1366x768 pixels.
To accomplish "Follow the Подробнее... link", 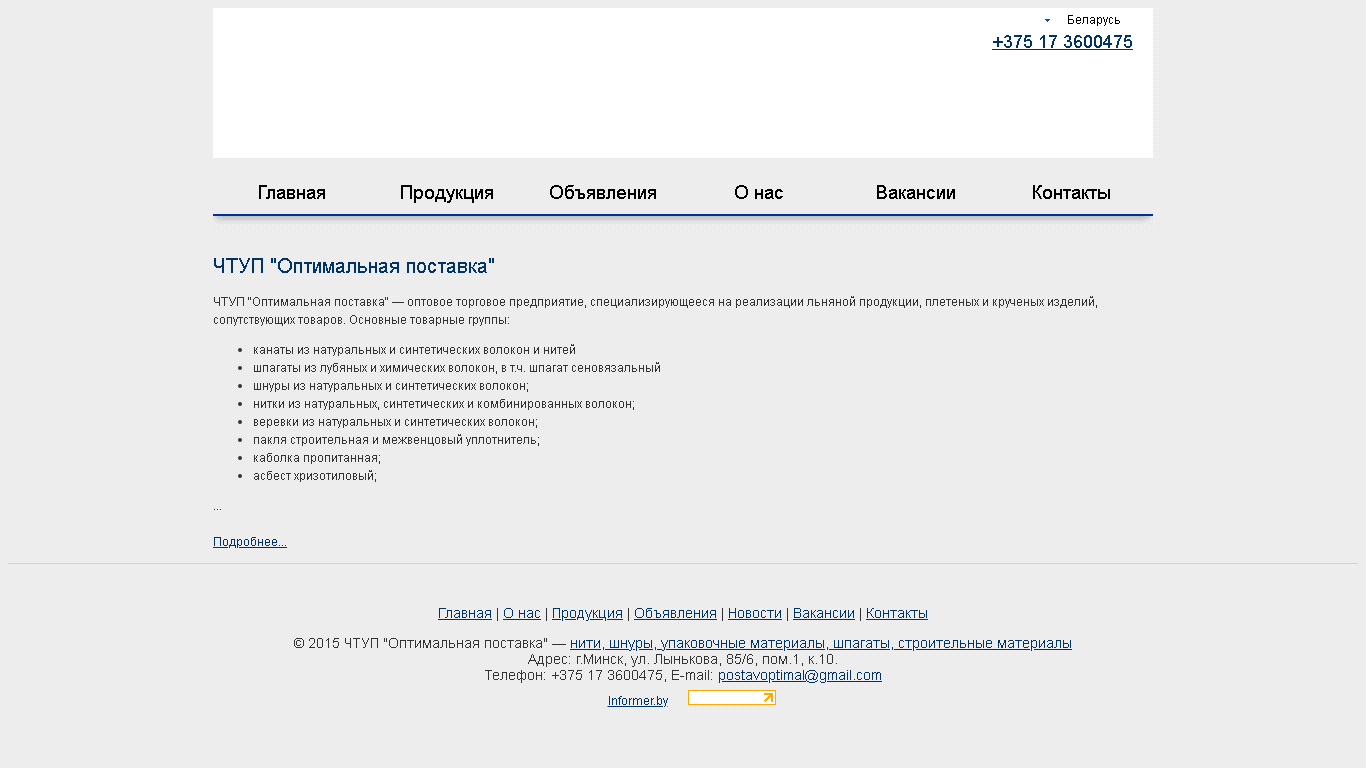I will 250,542.
